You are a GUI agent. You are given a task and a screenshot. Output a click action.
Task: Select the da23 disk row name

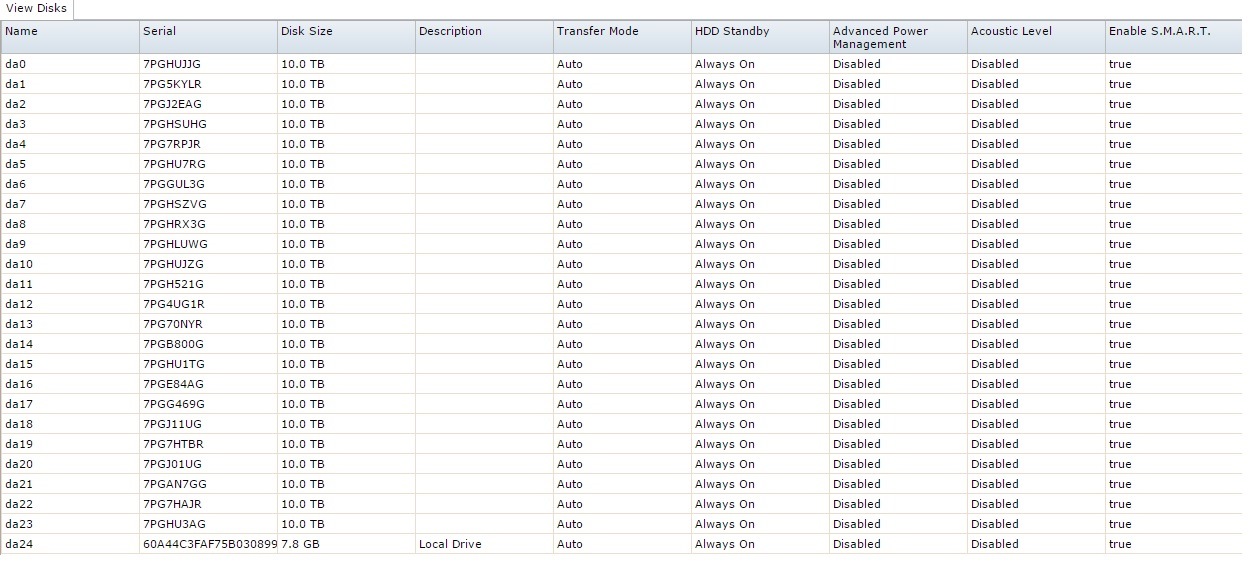20,524
